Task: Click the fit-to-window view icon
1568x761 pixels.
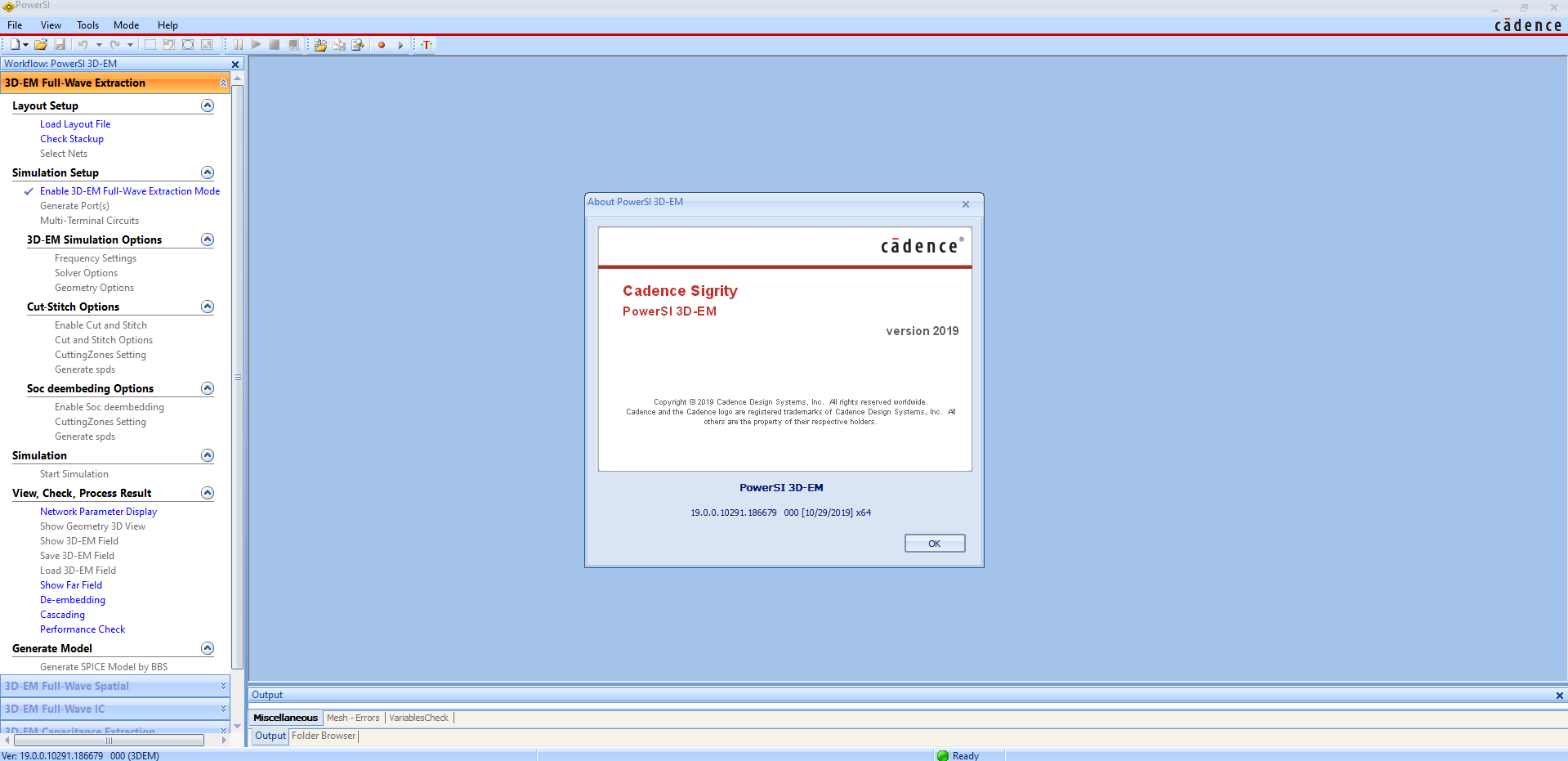Action: point(188,45)
